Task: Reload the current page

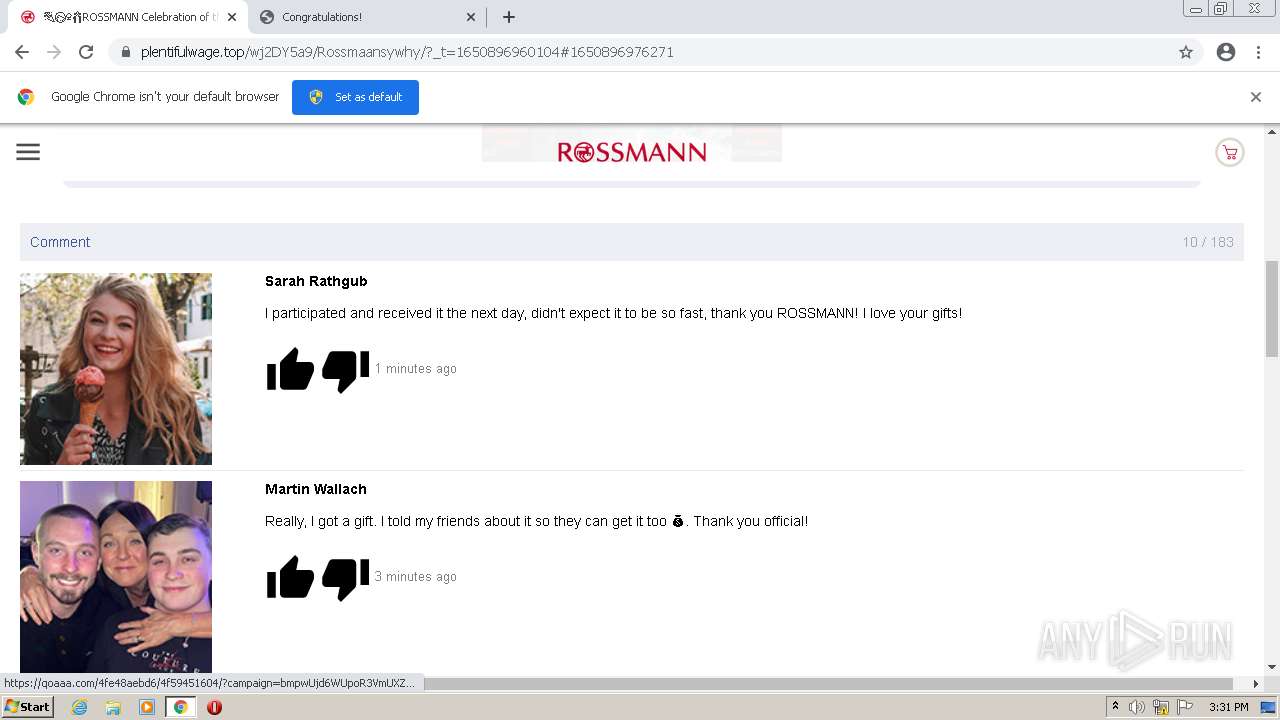Action: (86, 52)
